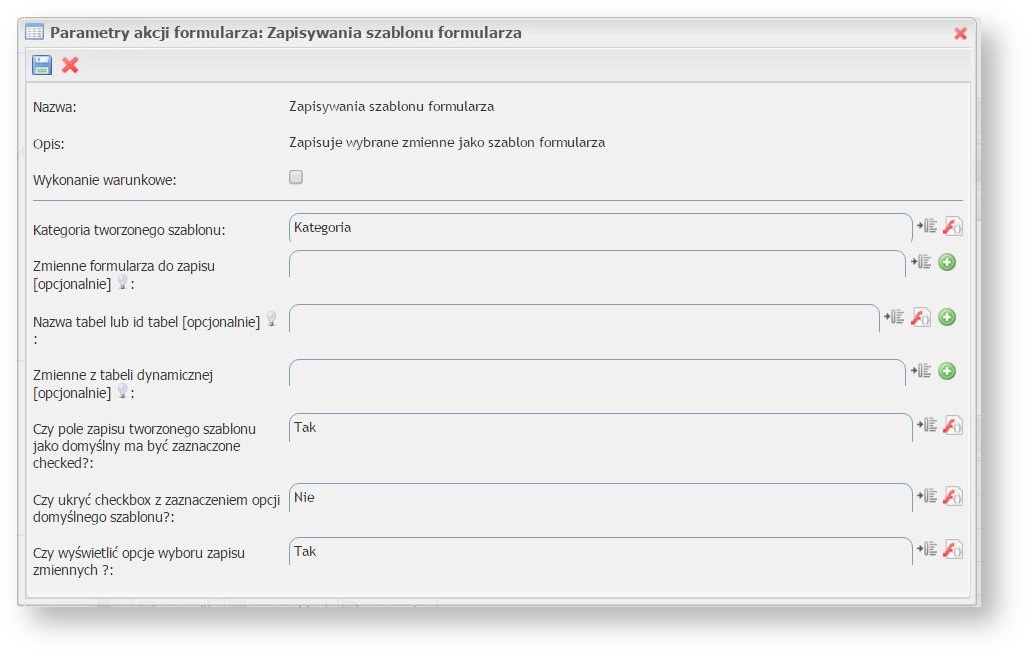Open variable picker for Zmienne formularza do zapisu
Viewport: 1029px width, 655px height.
921,262
